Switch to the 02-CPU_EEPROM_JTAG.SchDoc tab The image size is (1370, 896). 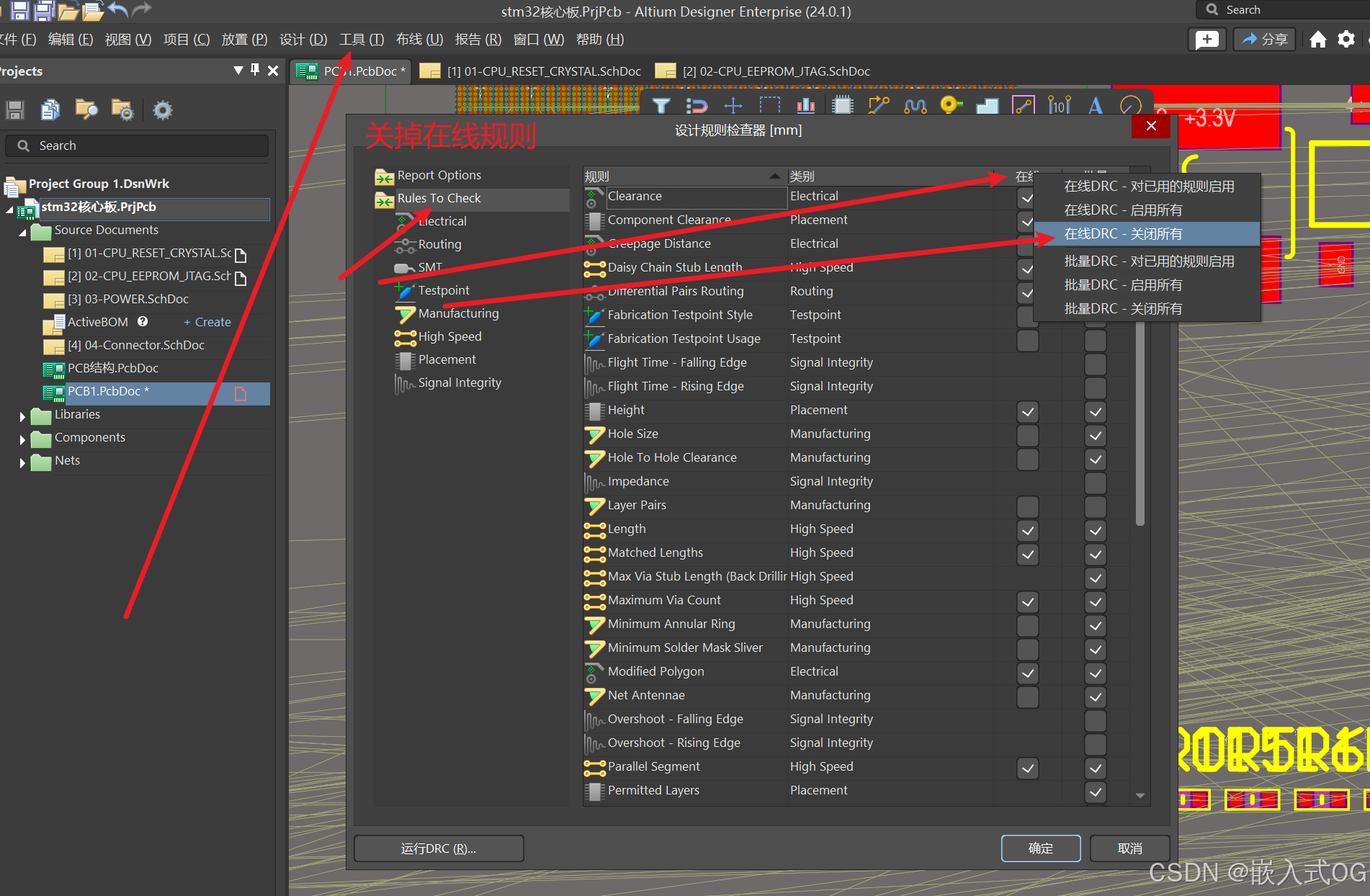[764, 71]
